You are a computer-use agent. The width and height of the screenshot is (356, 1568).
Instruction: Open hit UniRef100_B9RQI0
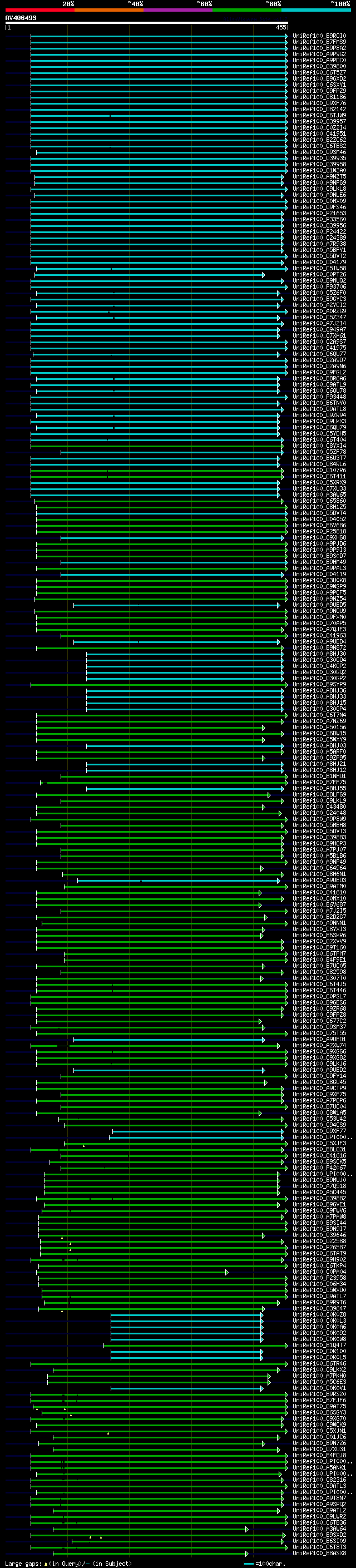tap(319, 36)
